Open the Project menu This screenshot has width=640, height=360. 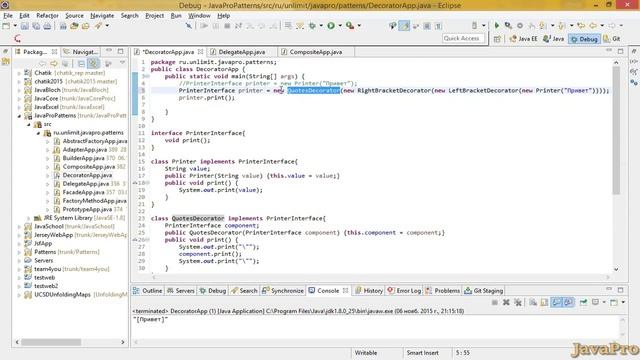(154, 16)
